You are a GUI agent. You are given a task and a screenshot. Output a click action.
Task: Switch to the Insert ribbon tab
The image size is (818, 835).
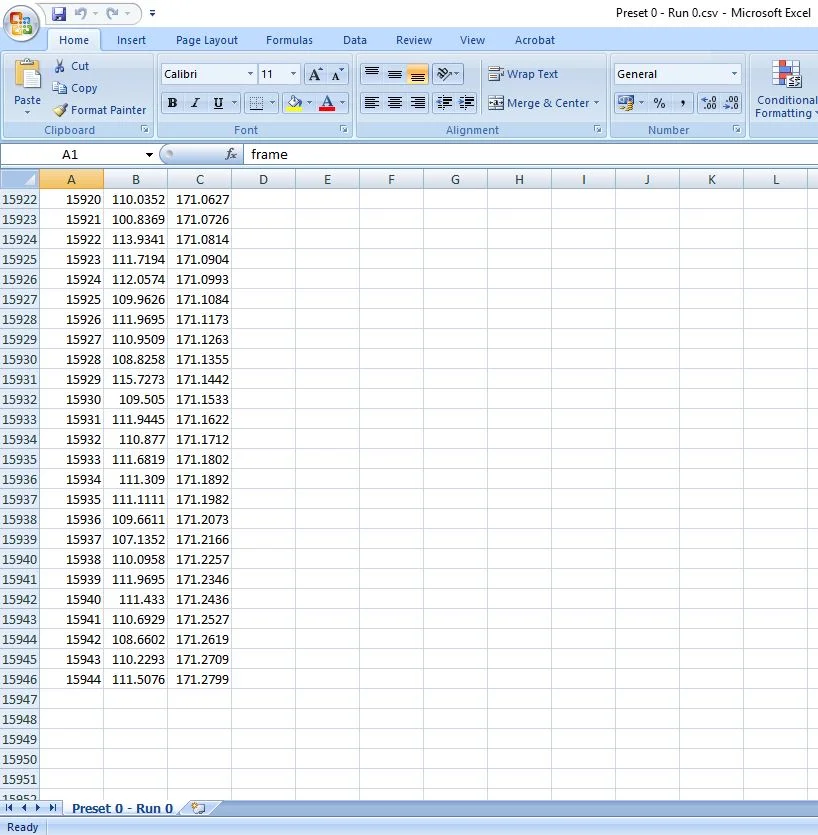pyautogui.click(x=131, y=40)
